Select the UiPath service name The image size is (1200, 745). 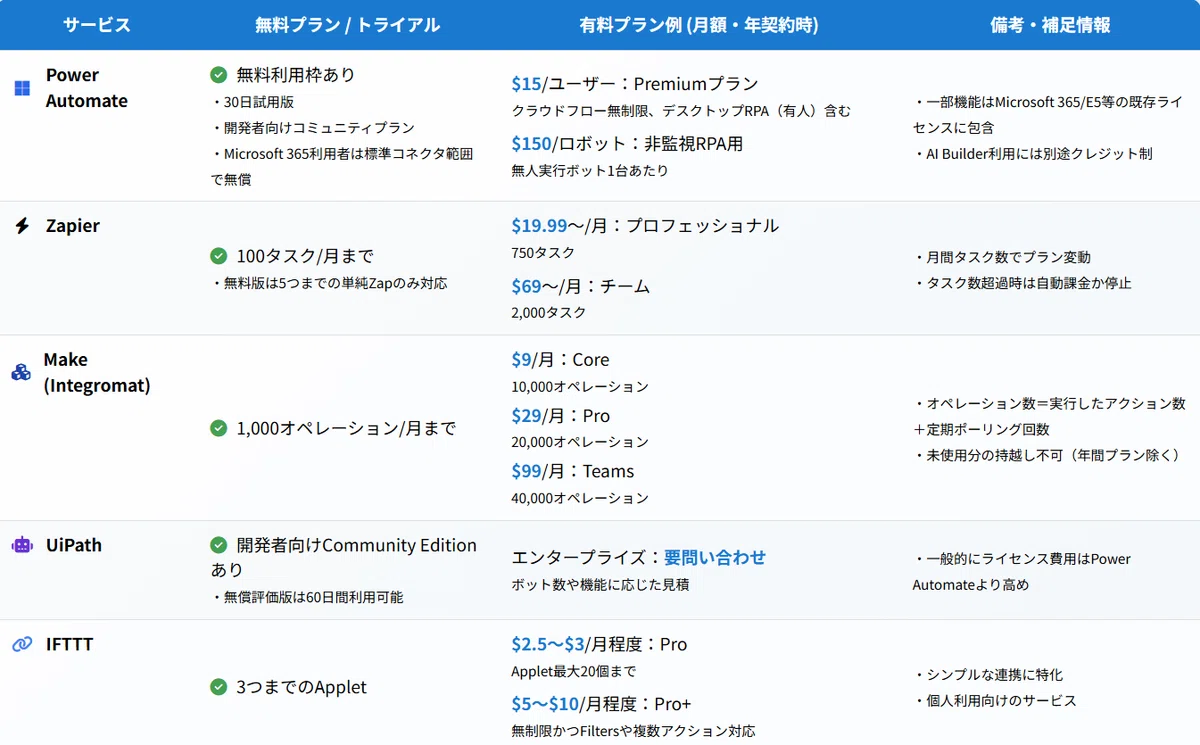click(x=74, y=546)
